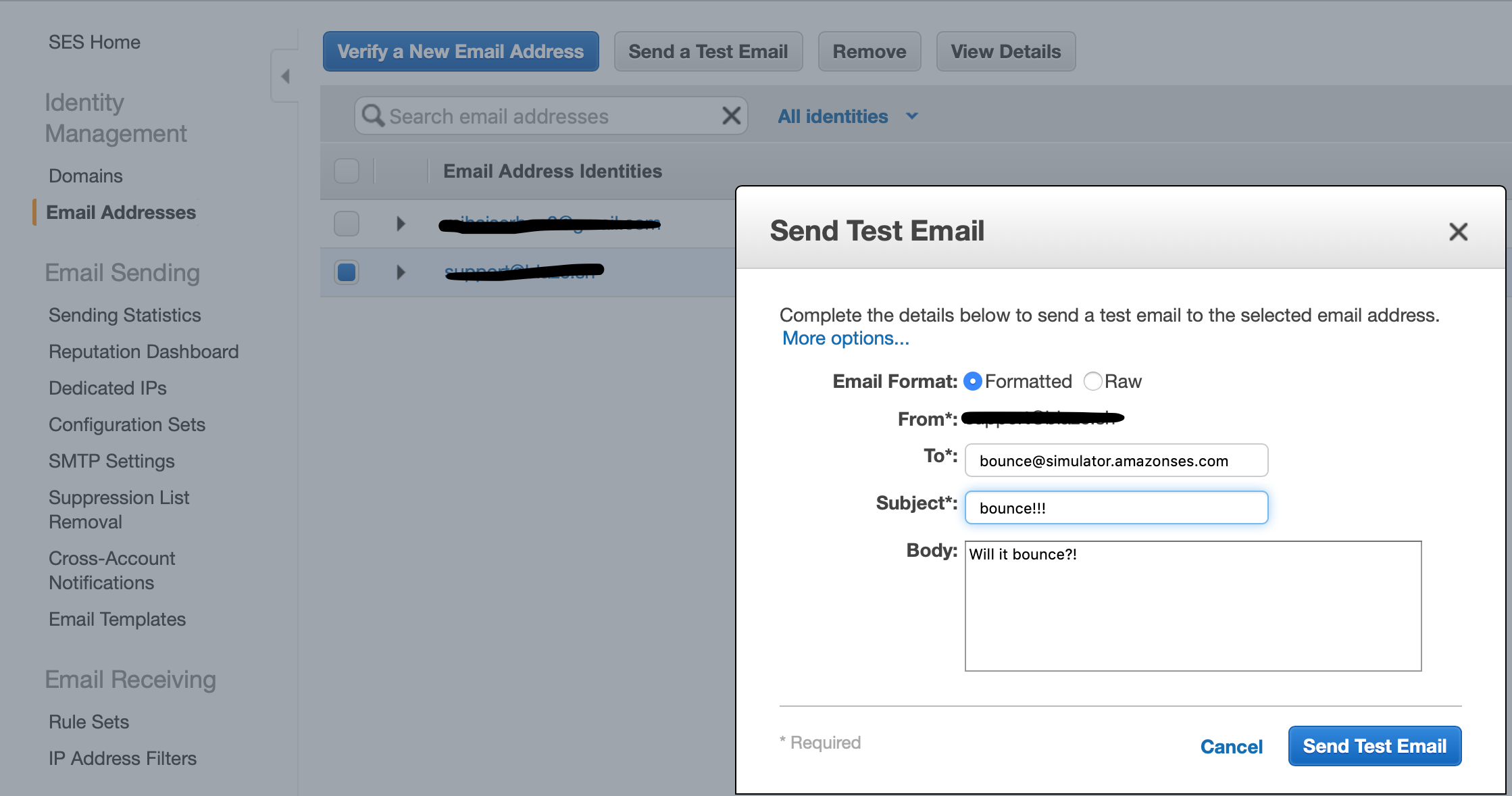Viewport: 1512px width, 796px height.
Task: Click inside the Body text area
Action: (1192, 605)
